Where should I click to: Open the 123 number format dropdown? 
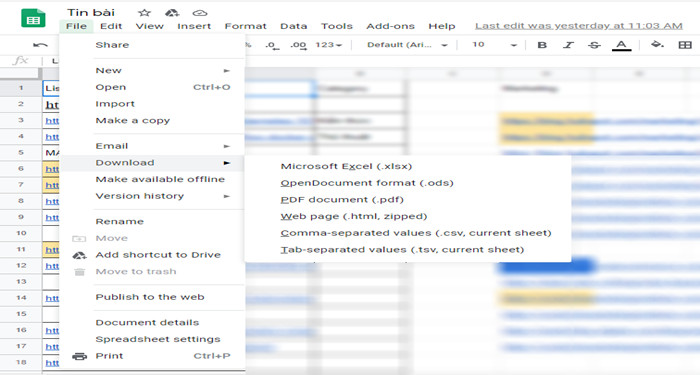point(329,45)
